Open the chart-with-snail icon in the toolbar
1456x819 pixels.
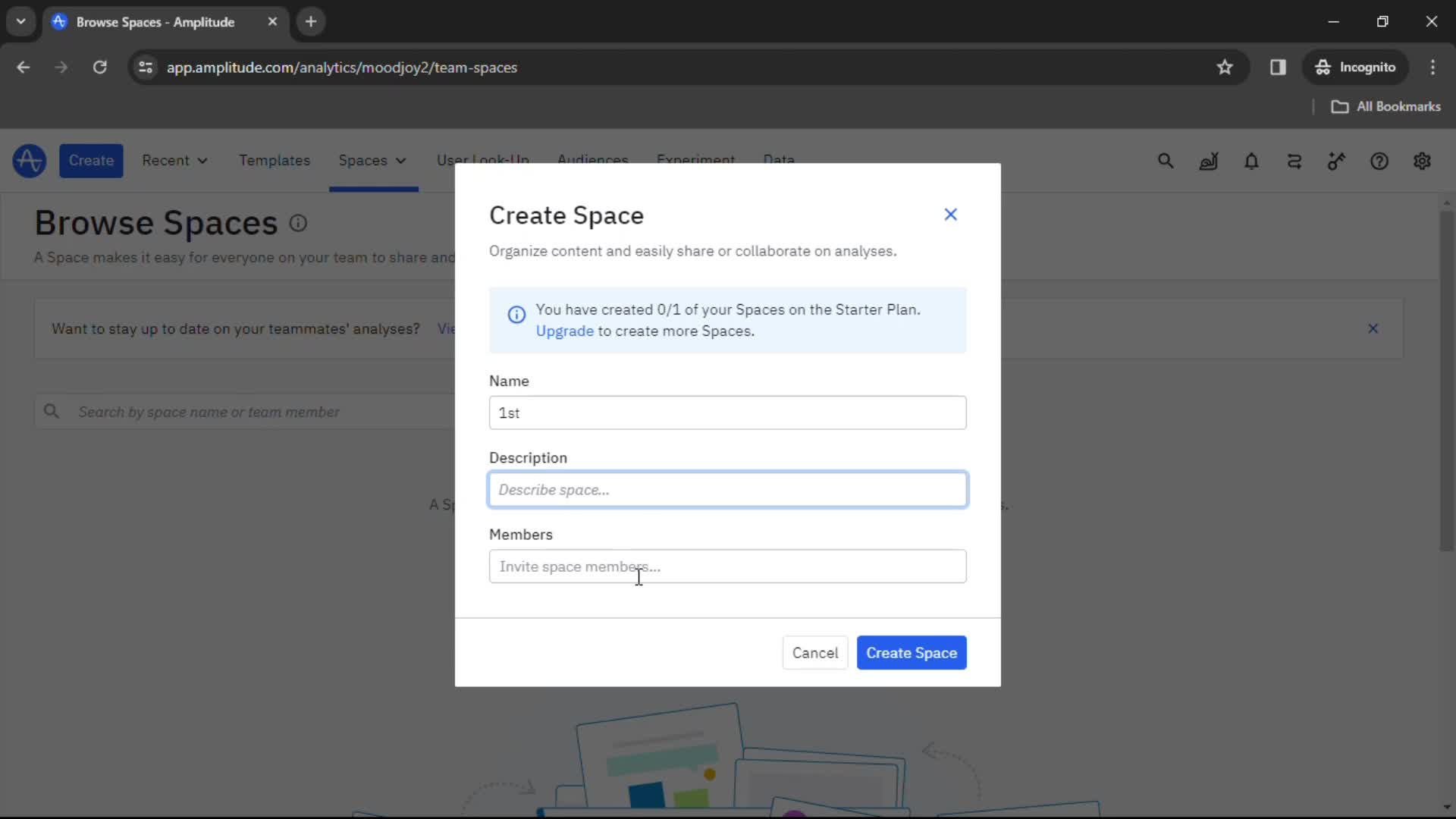[x=1209, y=161]
